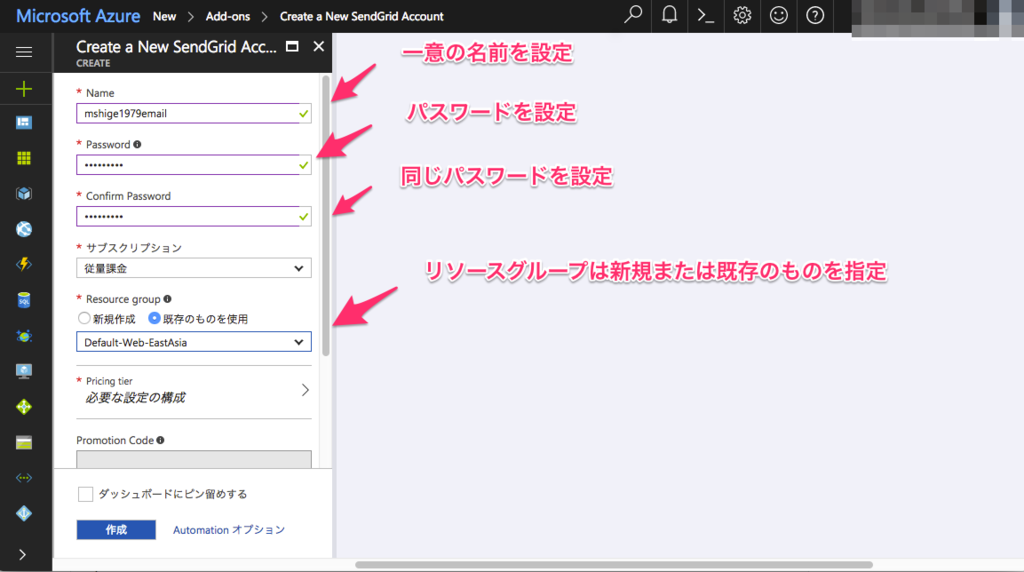This screenshot has width=1024, height=572.
Task: Select 新規作成 radio button
Action: 84,319
